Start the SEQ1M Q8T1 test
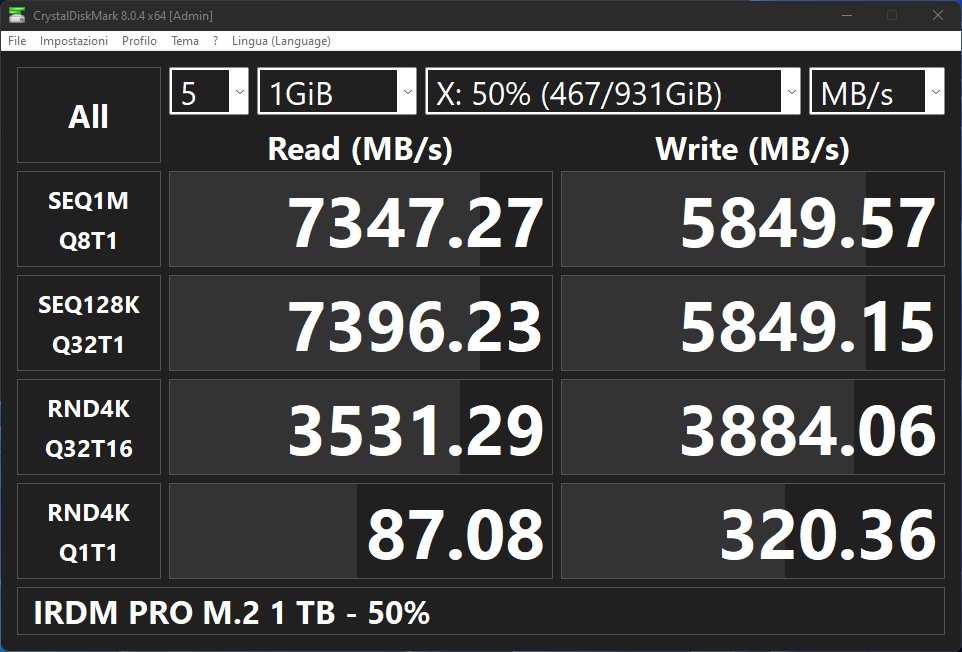The image size is (962, 652). pyautogui.click(x=89, y=219)
